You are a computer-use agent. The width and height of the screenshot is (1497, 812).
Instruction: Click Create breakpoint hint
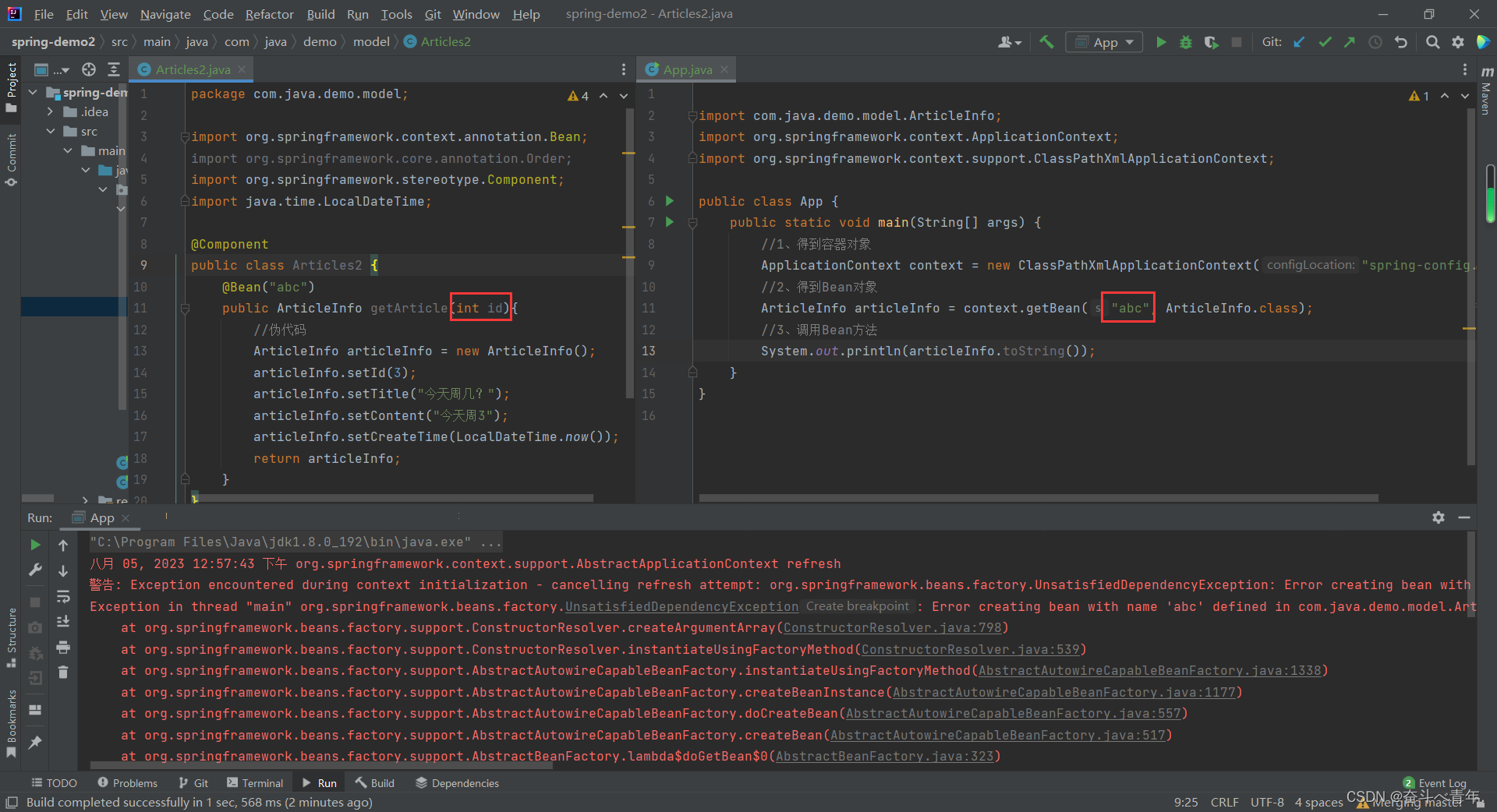[858, 606]
